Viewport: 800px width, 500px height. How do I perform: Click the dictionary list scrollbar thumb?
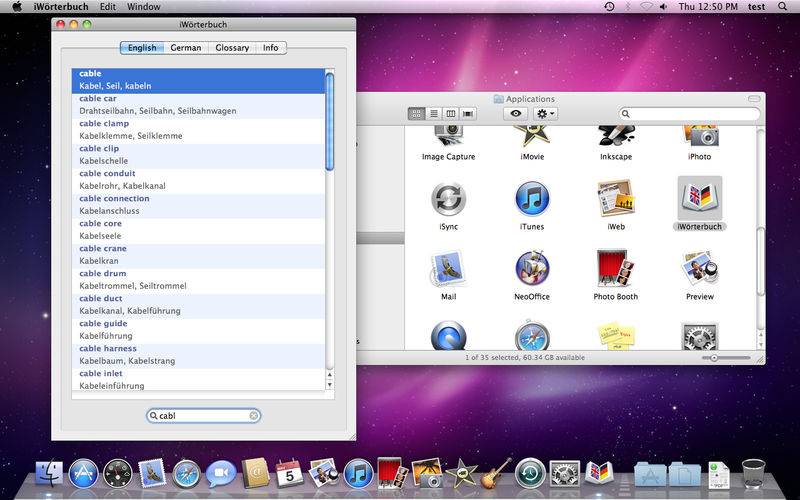[x=330, y=121]
